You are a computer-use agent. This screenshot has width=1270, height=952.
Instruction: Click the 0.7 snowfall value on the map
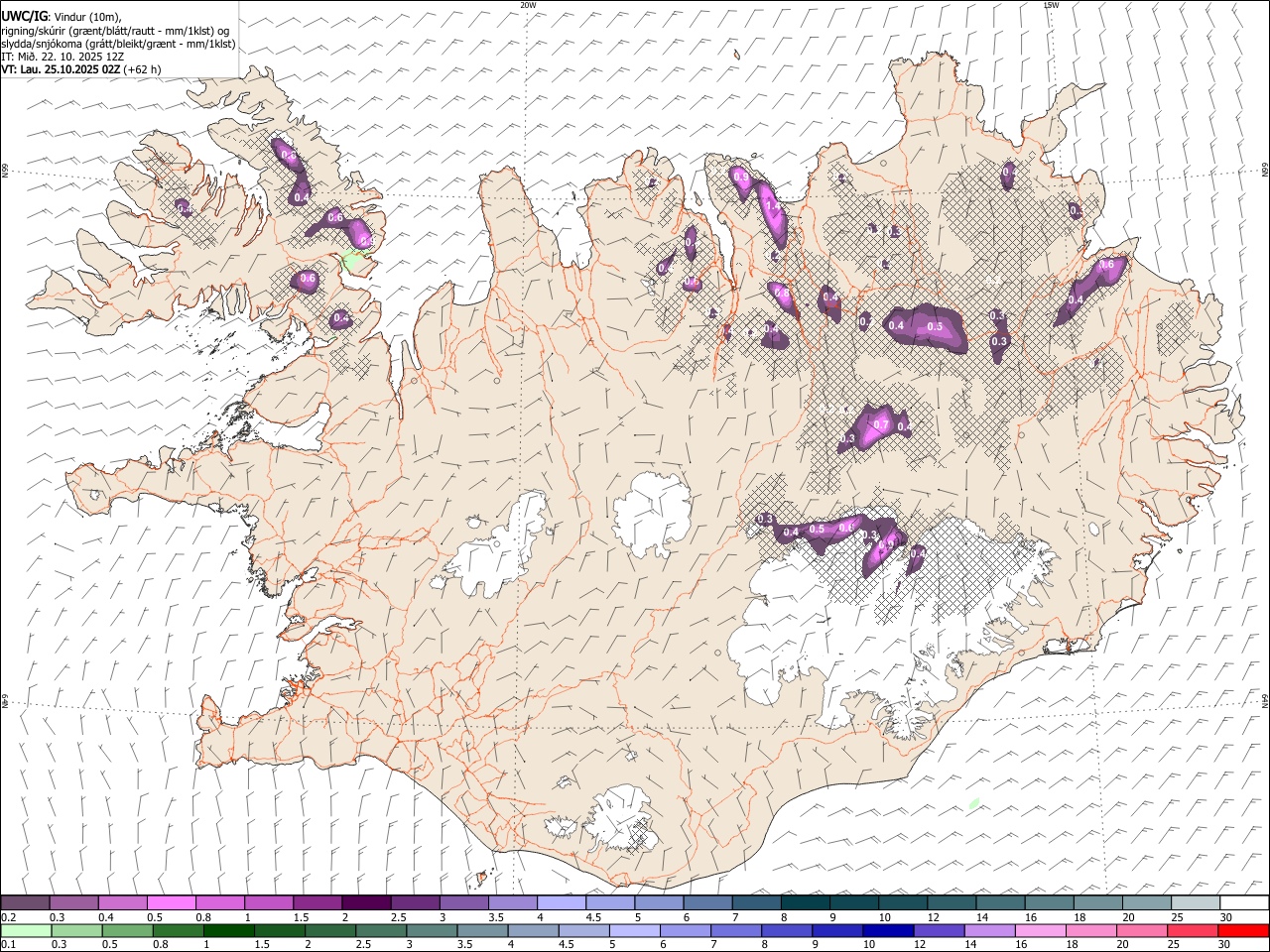point(880,425)
